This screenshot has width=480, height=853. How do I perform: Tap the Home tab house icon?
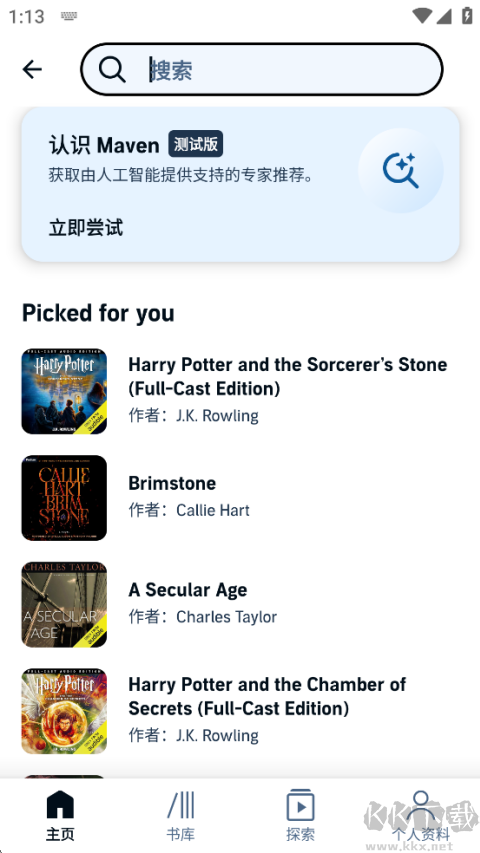[x=60, y=805]
